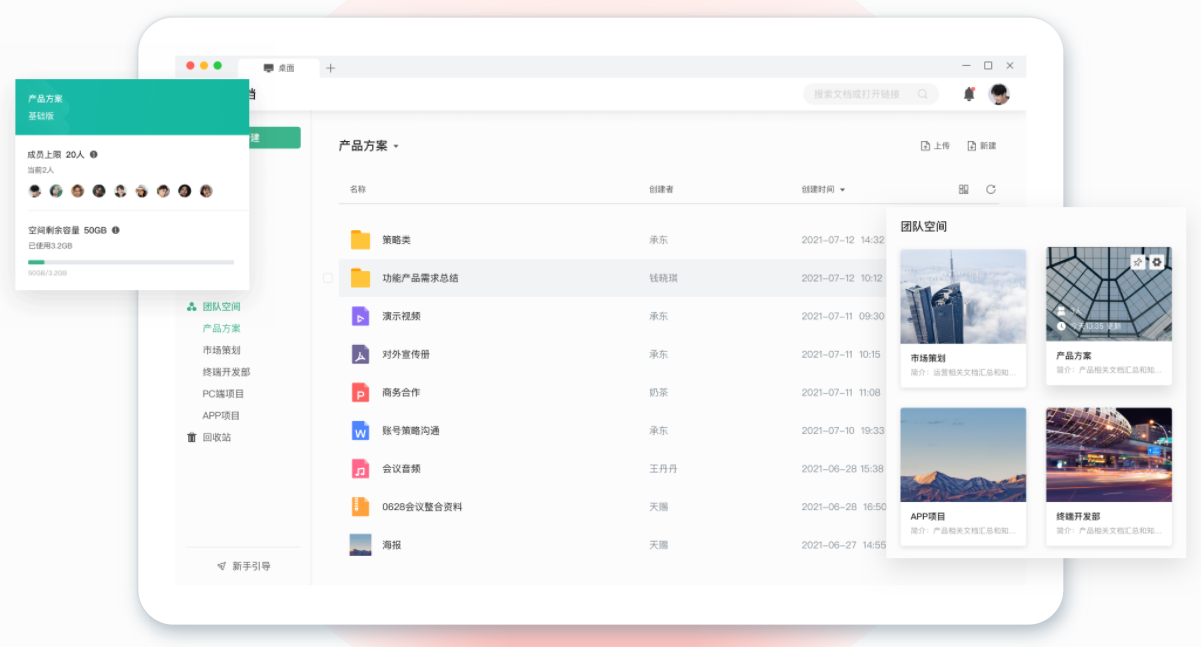Click the 产品方案 title in the green popup header

pyautogui.click(x=45, y=99)
